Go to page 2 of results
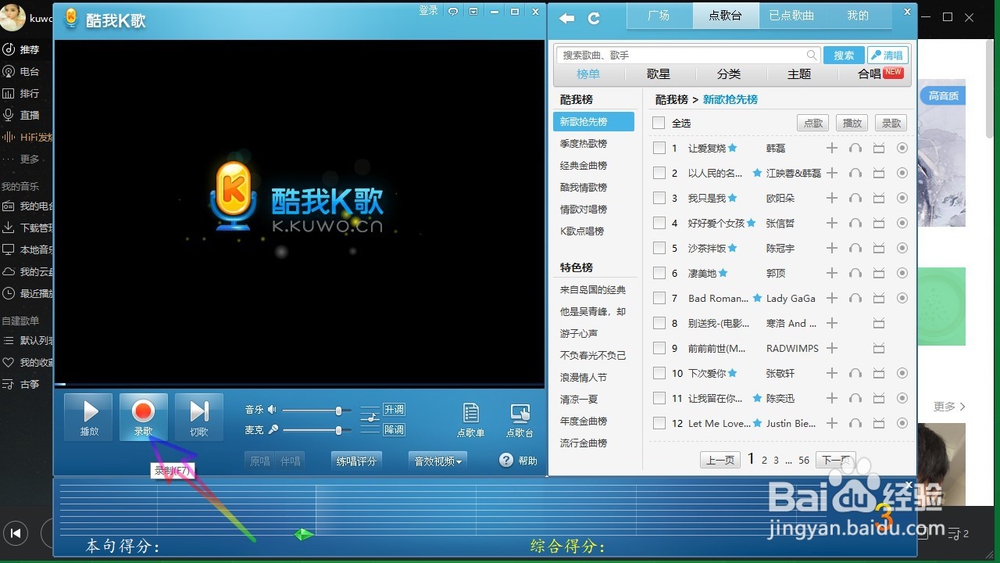This screenshot has width=1000, height=563. tap(764, 460)
